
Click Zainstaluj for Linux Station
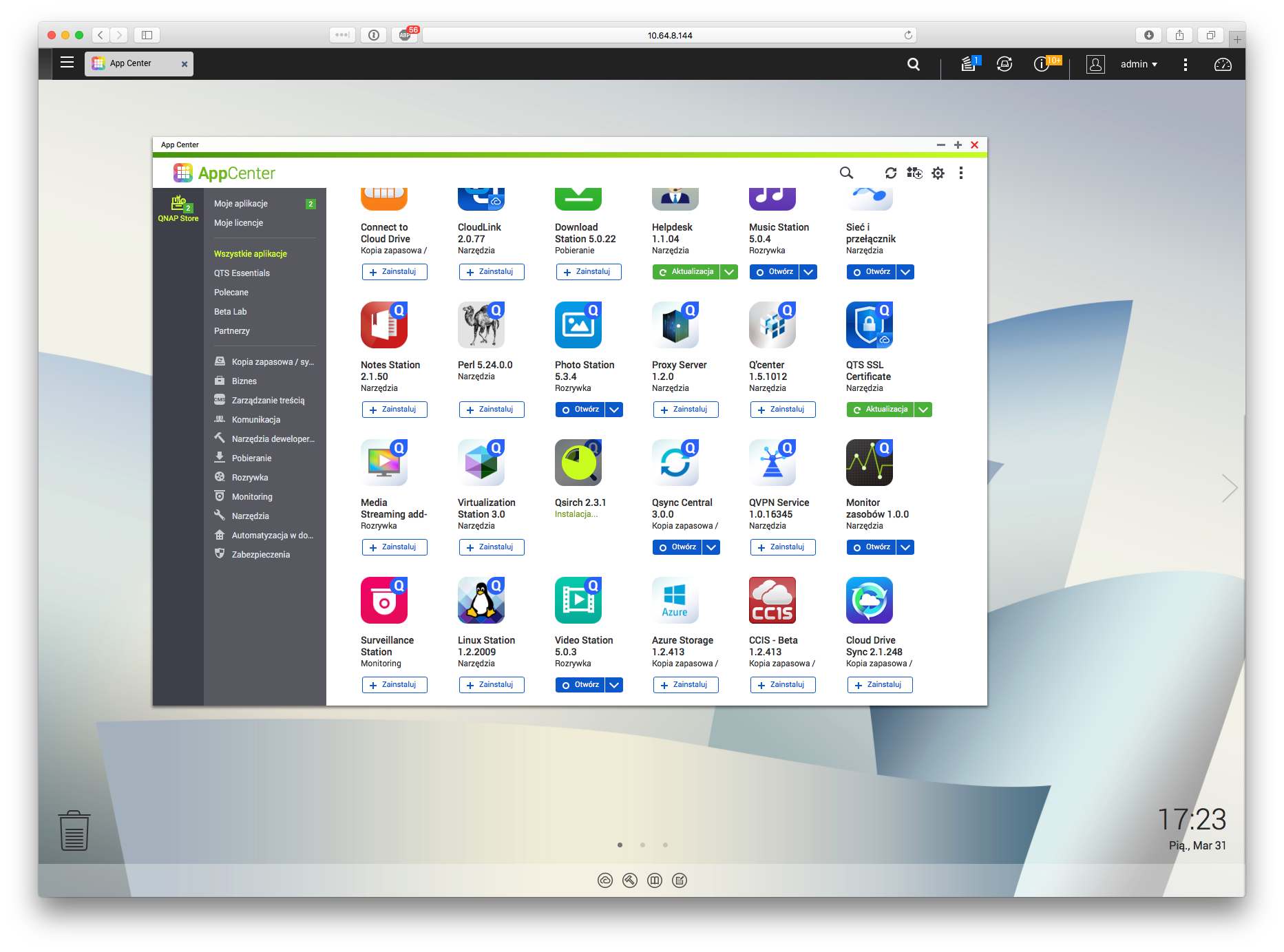pyautogui.click(x=492, y=685)
